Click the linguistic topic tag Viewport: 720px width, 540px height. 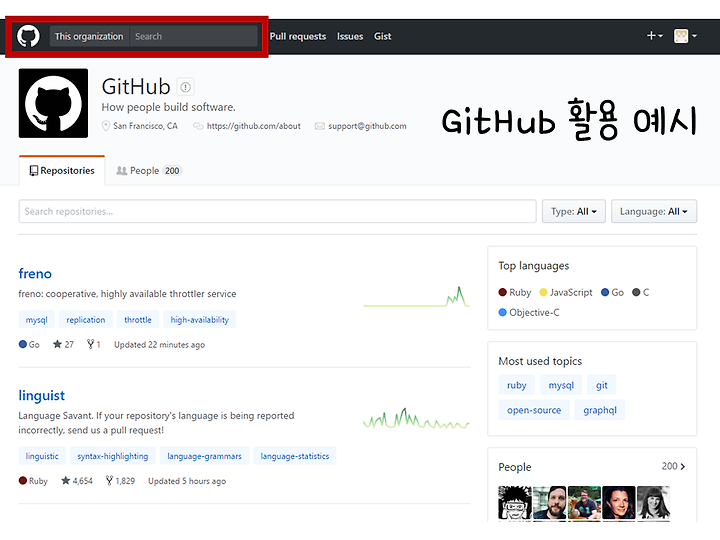(42, 456)
